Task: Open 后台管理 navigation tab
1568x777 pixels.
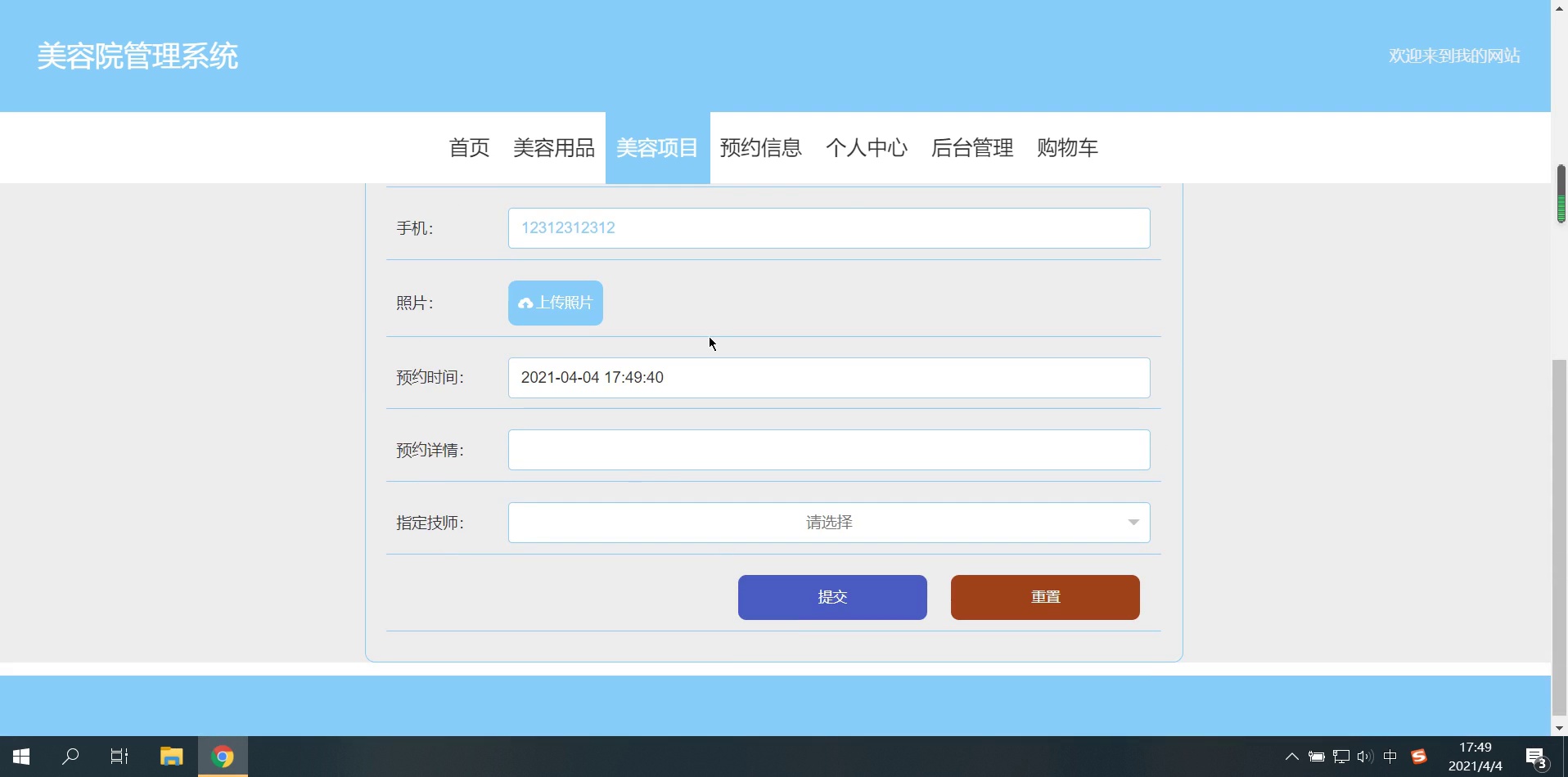Action: coord(972,148)
